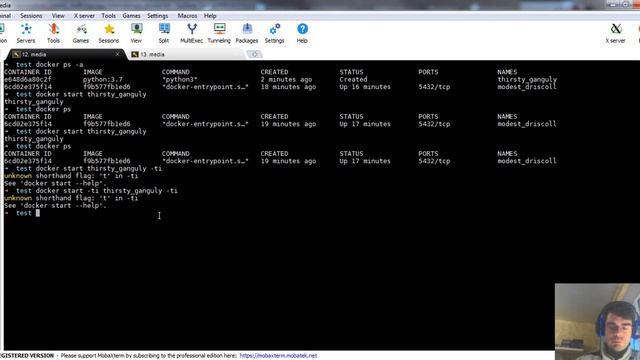
Task: Click the status 'Created' value for thirsty_ganguly
Action: [353, 80]
